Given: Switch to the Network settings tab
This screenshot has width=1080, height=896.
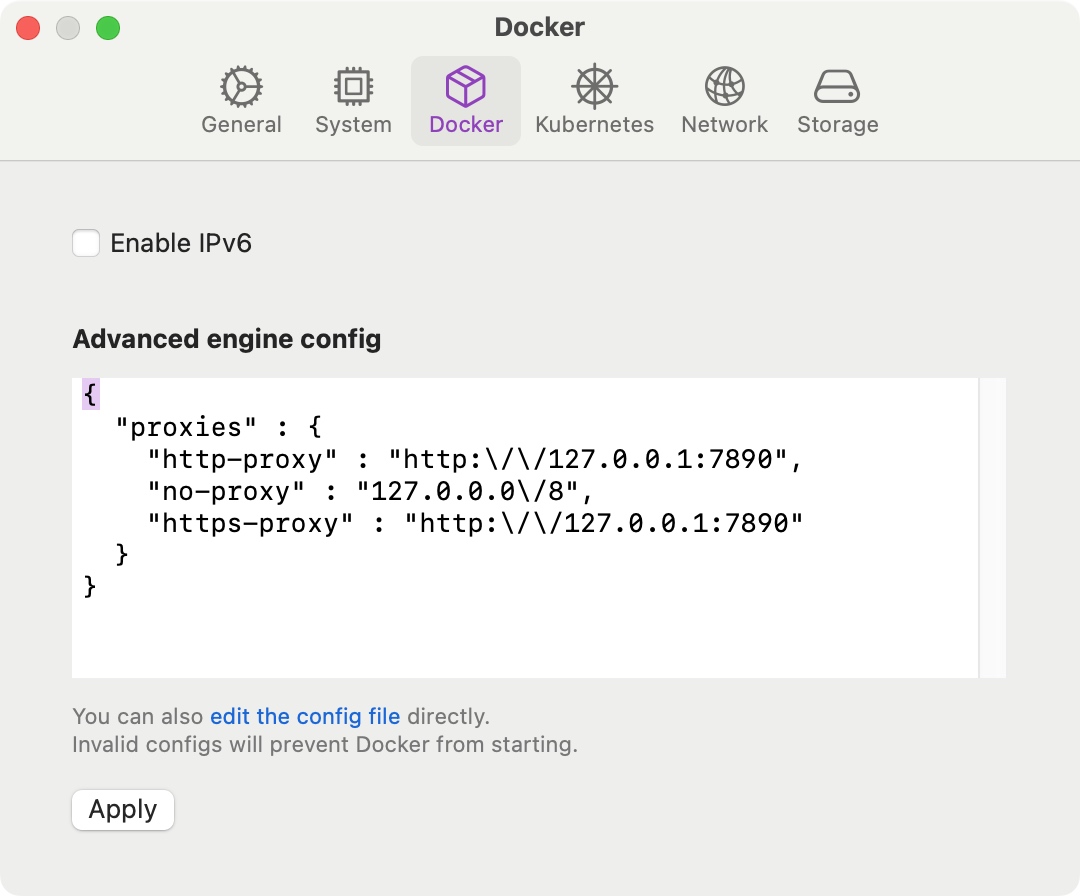Looking at the screenshot, I should (724, 100).
